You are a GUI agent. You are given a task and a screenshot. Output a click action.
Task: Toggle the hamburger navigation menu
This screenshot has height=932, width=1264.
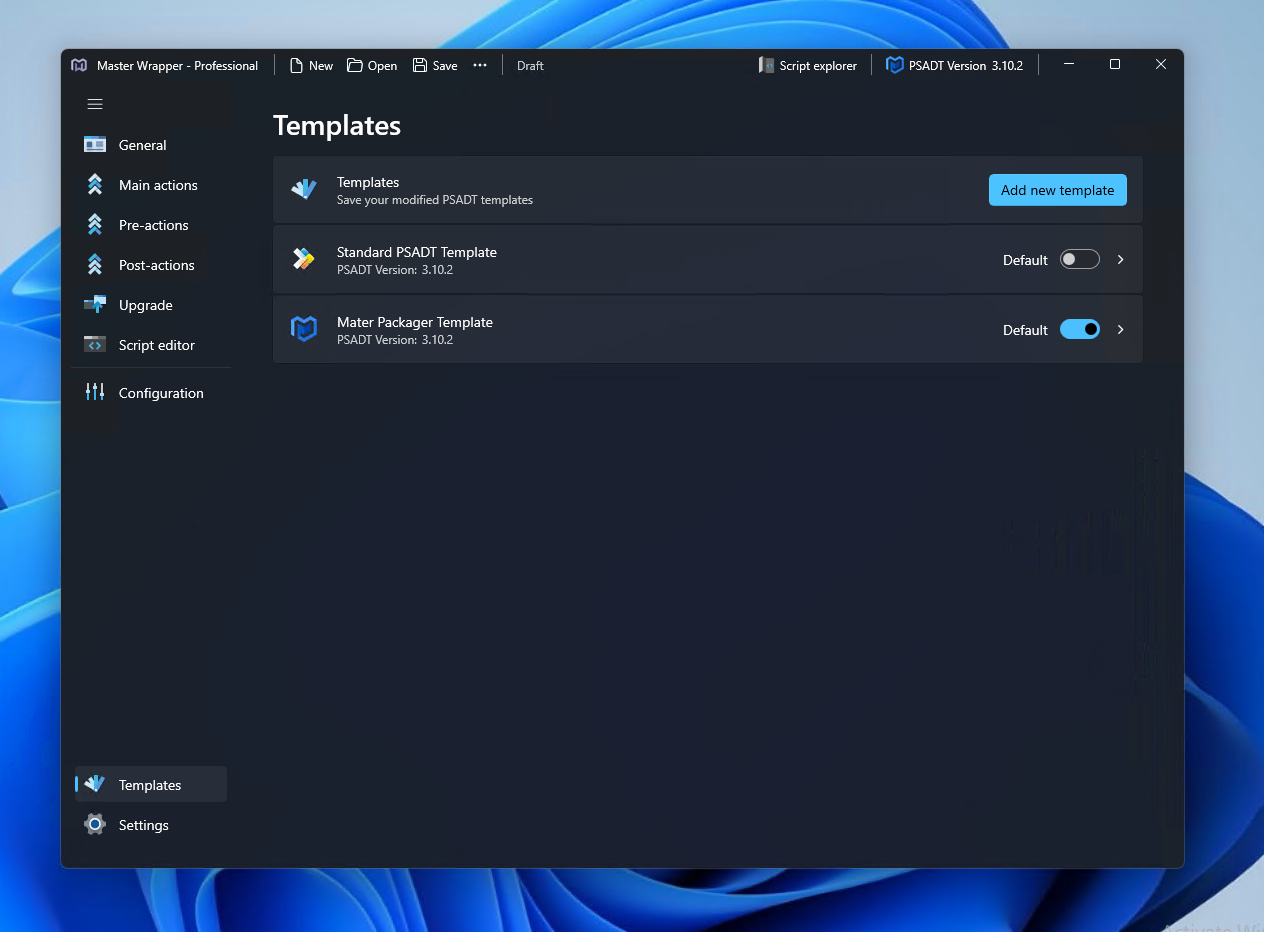[x=95, y=104]
